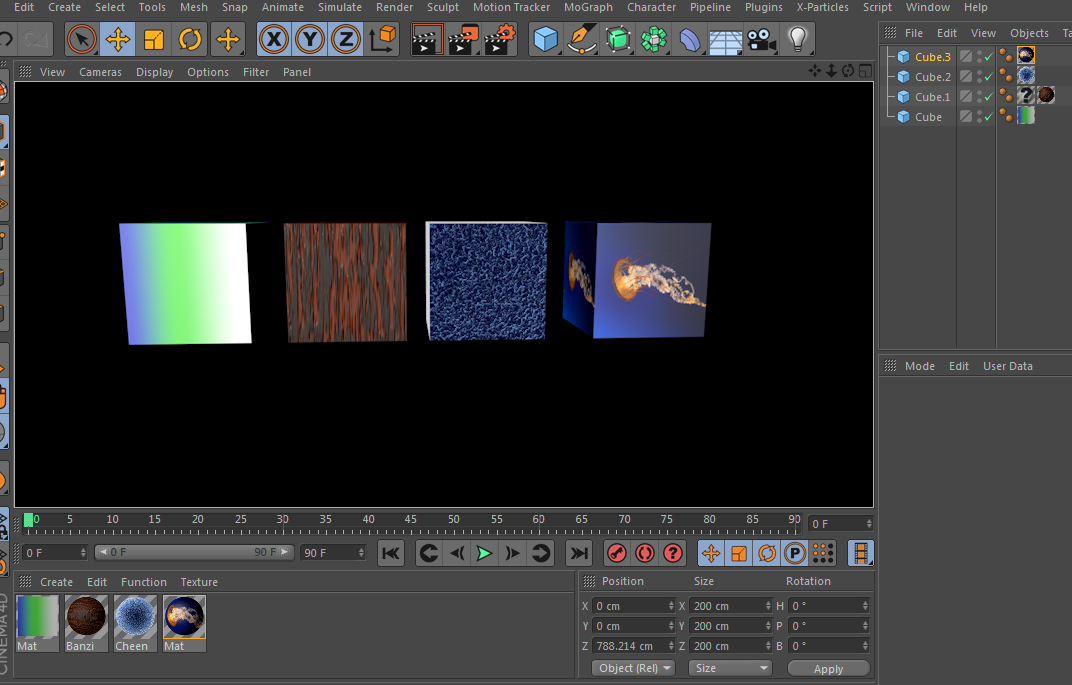The height and width of the screenshot is (685, 1072).
Task: Select the Move tool in top toolbar
Action: coord(118,40)
